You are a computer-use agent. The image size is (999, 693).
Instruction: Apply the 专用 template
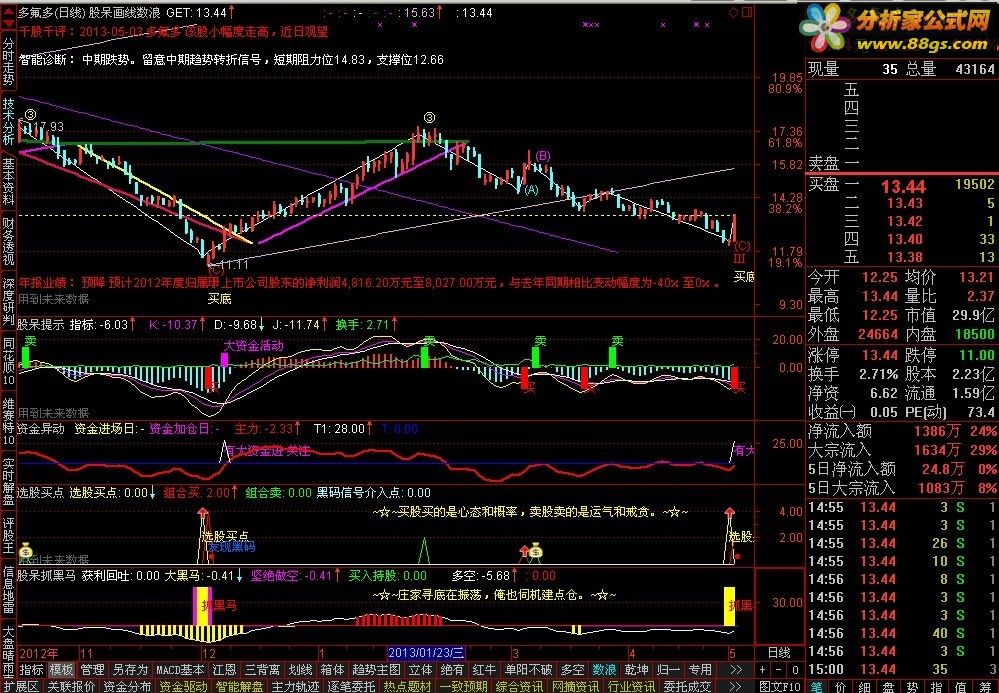[700, 669]
